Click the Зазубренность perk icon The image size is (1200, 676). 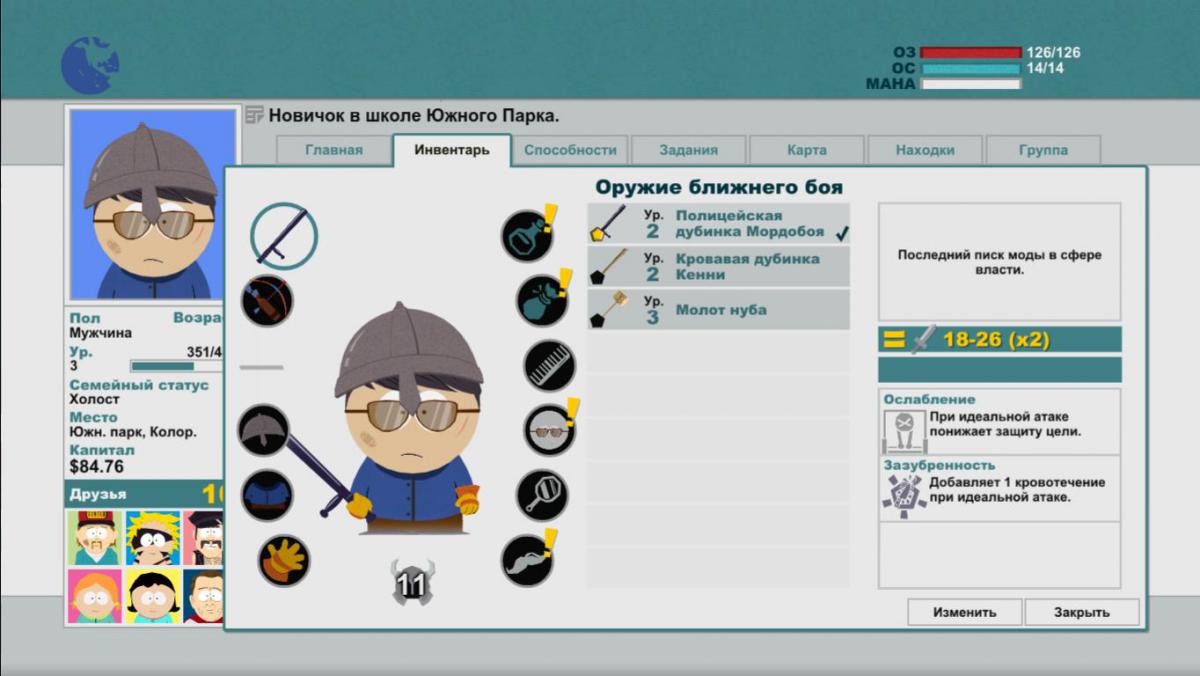coord(903,496)
